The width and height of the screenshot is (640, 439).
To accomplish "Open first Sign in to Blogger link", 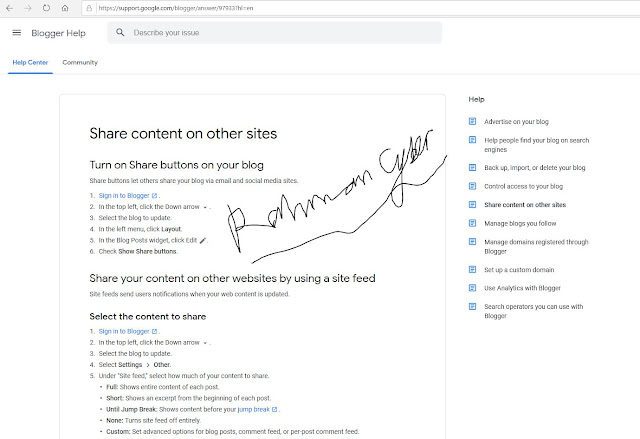I will click(x=124, y=195).
